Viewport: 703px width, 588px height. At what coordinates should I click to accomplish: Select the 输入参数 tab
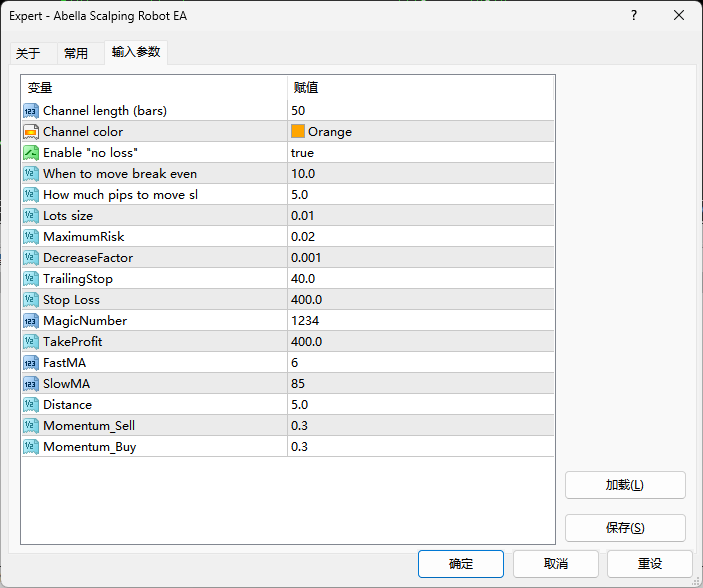(x=136, y=52)
